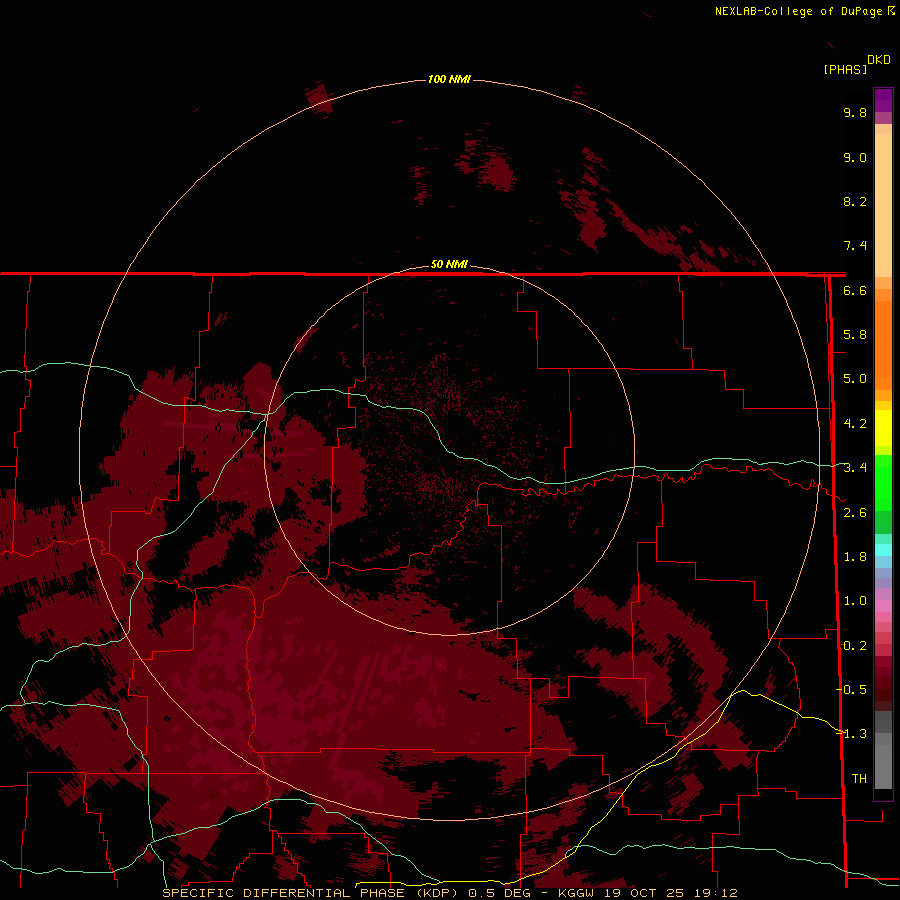The width and height of the screenshot is (900, 900).
Task: Pick the yellow segment of the color scale
Action: [x=883, y=428]
